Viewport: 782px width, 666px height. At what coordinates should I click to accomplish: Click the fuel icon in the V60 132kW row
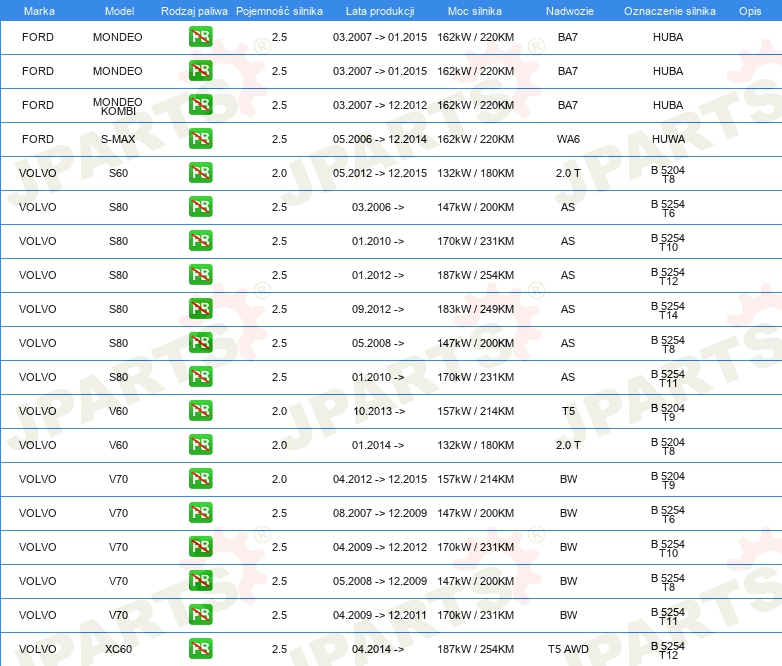(x=200, y=444)
